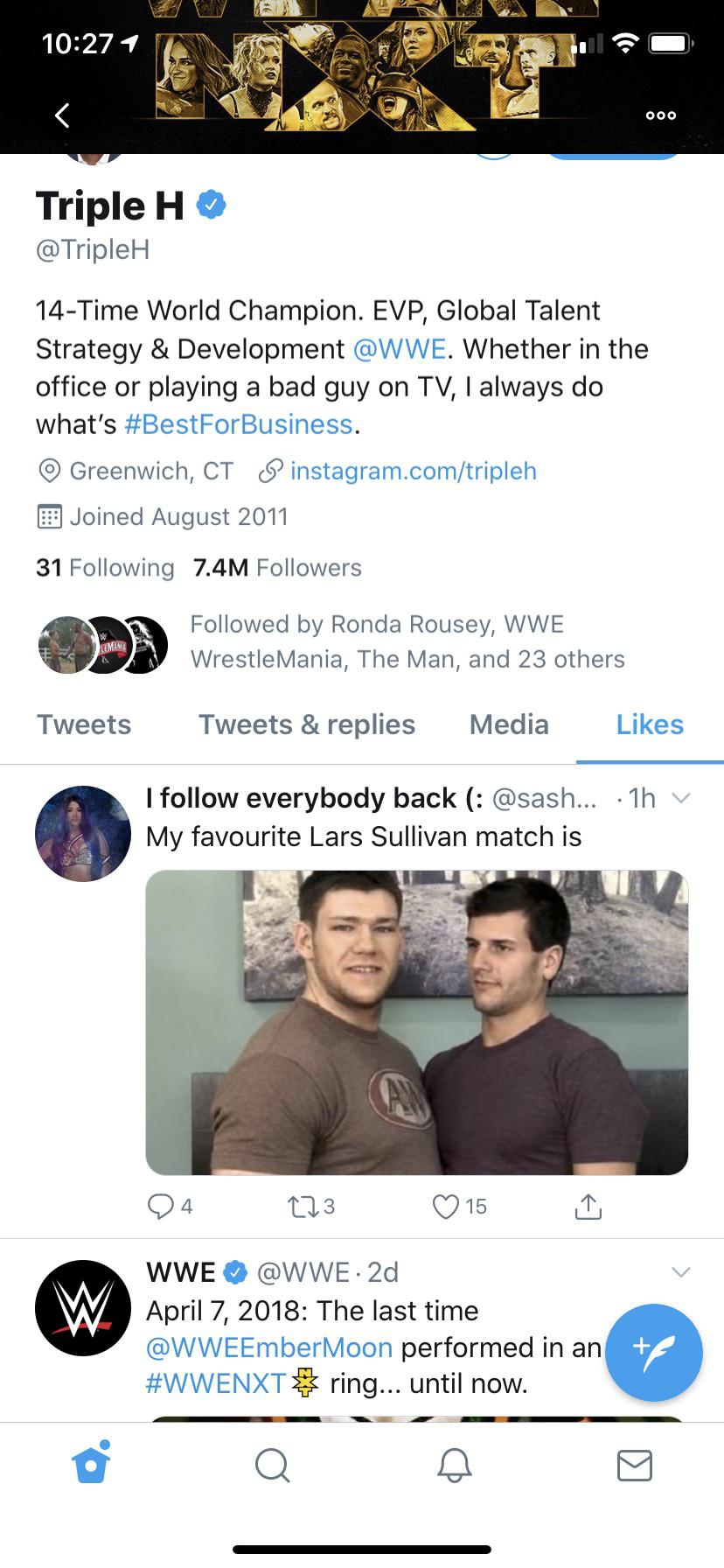This screenshot has height=1568, width=724.
Task: Open the tweet's photo of two men
Action: pos(416,1022)
